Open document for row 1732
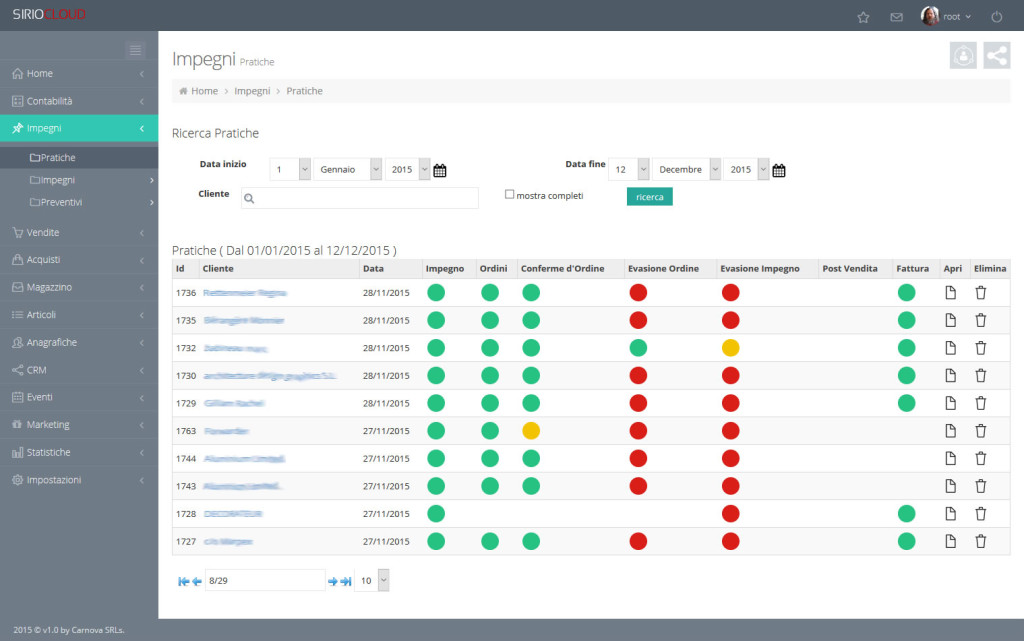The width and height of the screenshot is (1024, 641). click(950, 348)
